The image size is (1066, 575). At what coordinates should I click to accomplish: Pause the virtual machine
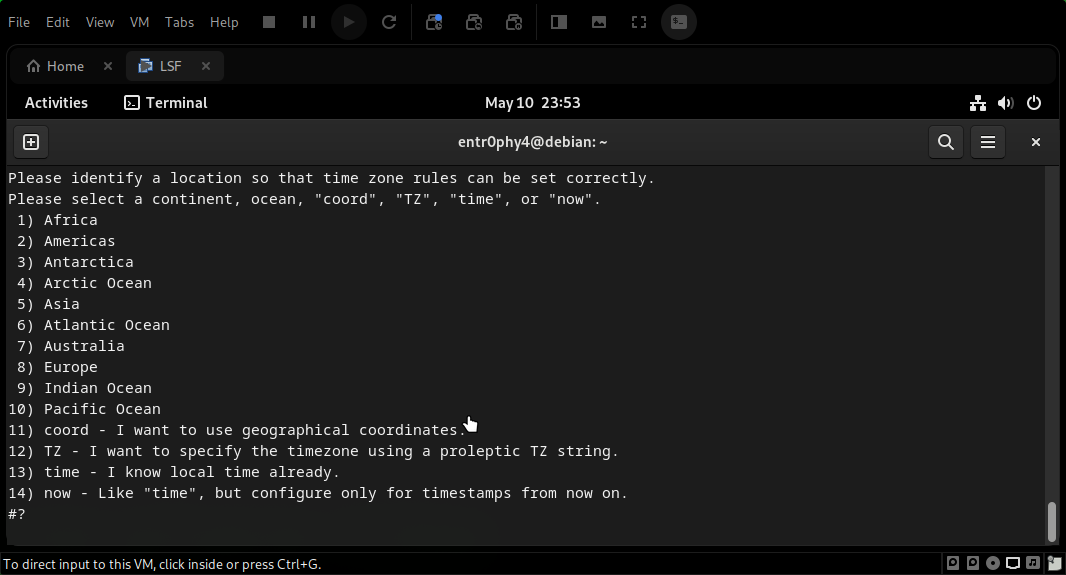coord(309,22)
